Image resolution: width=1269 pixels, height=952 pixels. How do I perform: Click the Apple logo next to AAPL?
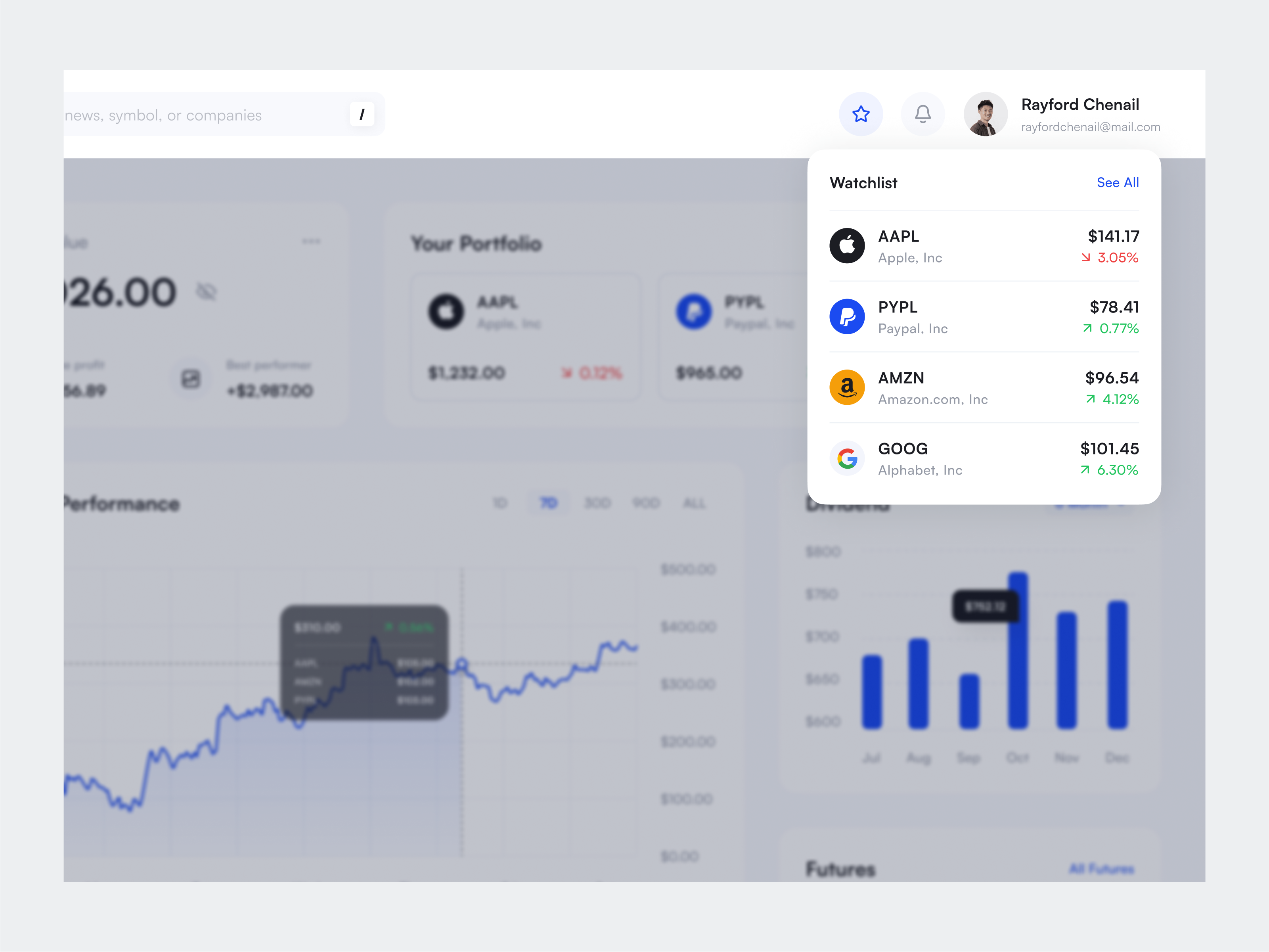[847, 245]
